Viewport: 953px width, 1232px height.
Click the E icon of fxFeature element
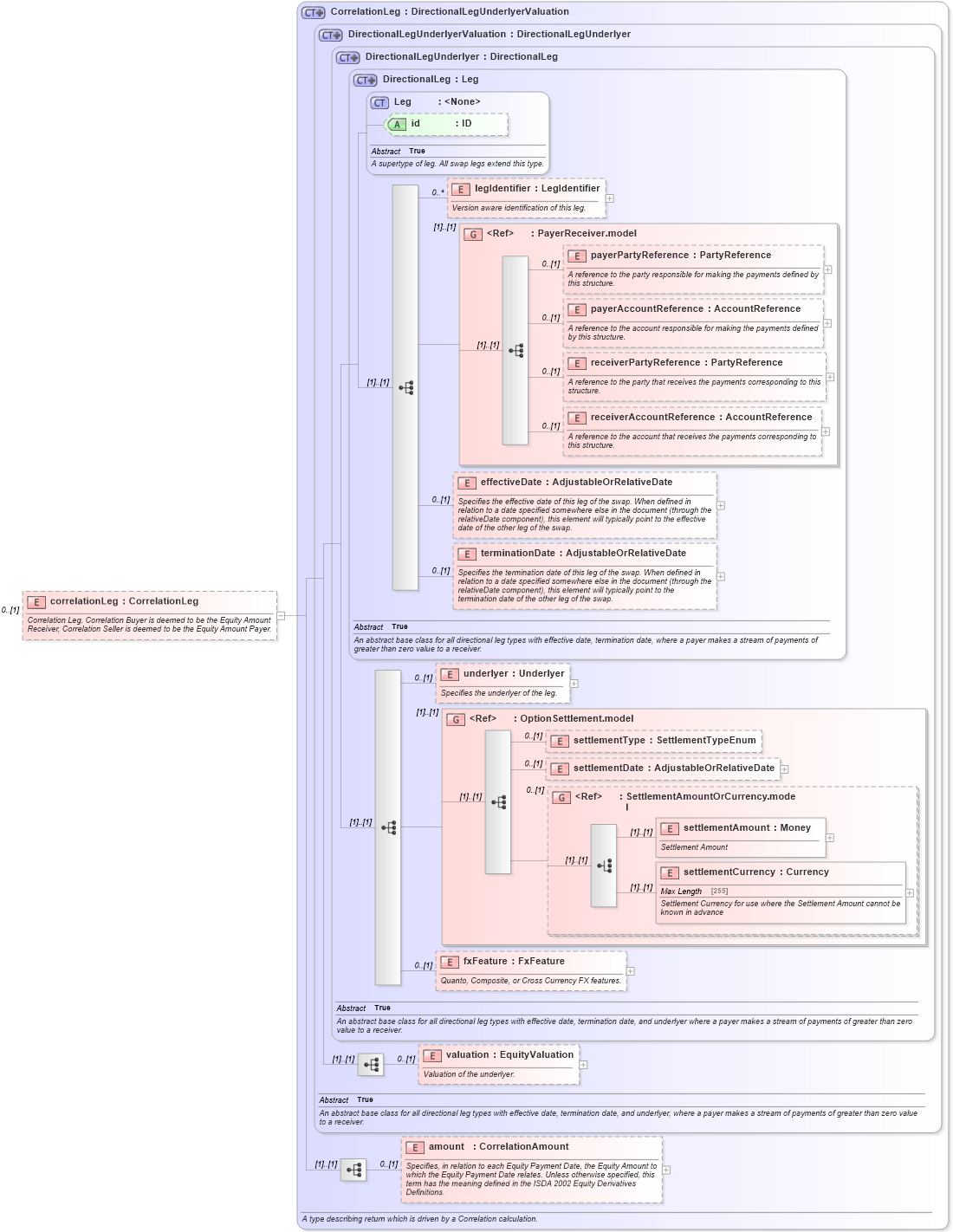point(449,962)
